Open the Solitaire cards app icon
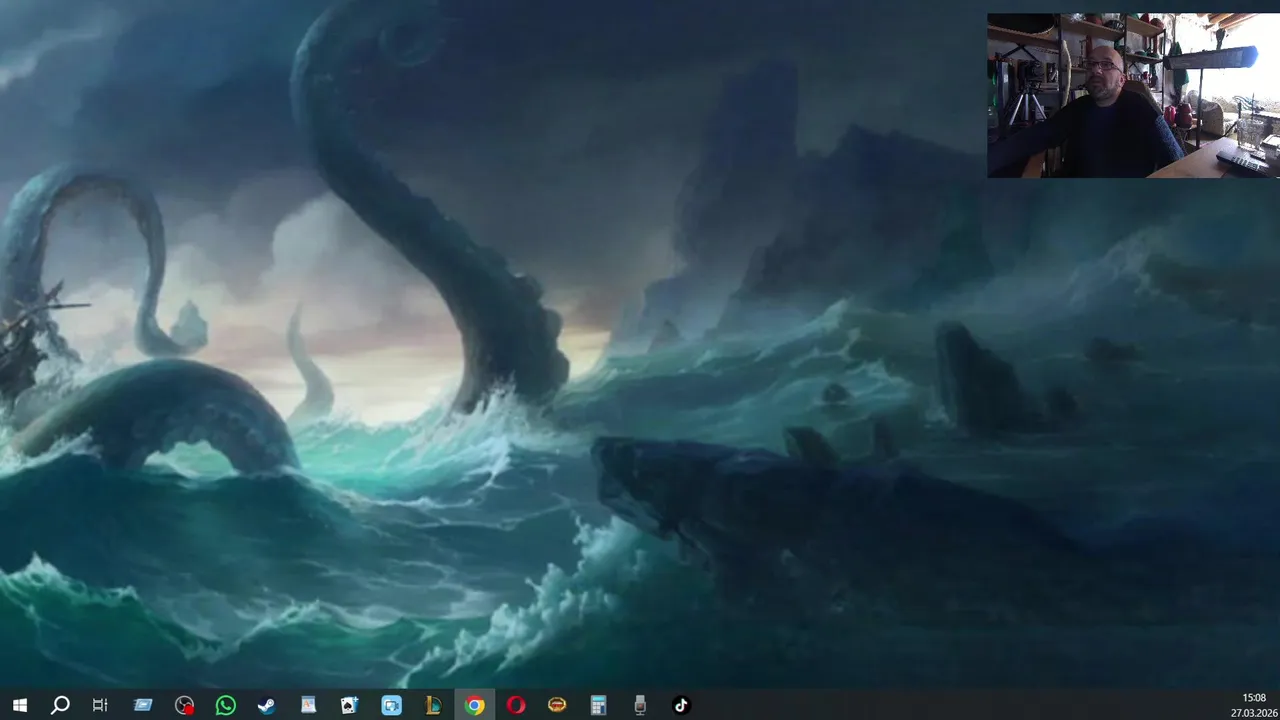The width and height of the screenshot is (1280, 720). click(349, 705)
